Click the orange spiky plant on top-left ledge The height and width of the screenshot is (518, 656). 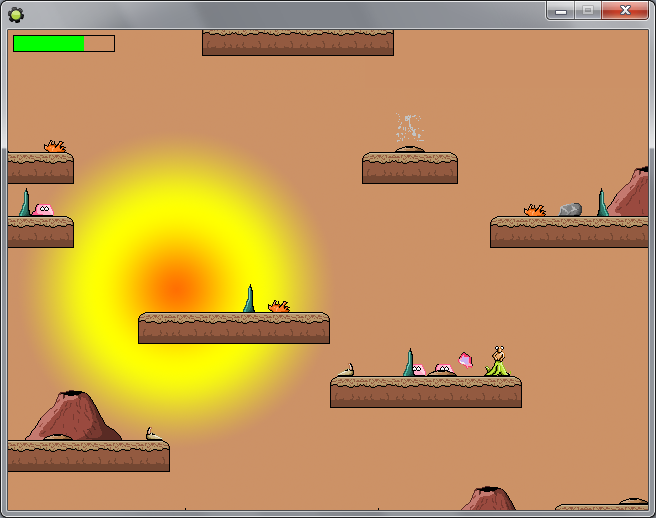tap(55, 146)
